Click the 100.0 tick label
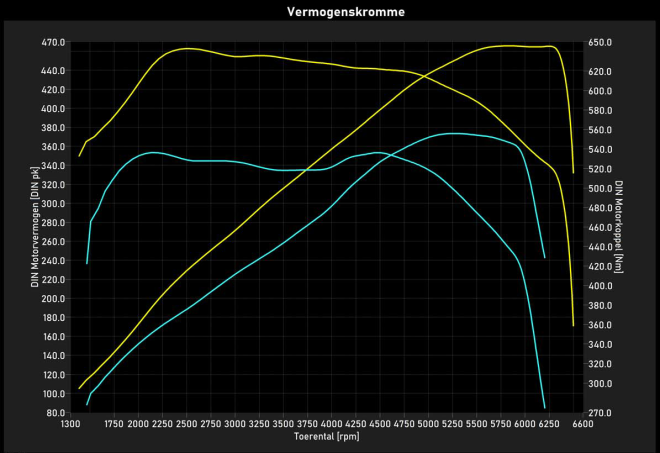 click(53, 394)
